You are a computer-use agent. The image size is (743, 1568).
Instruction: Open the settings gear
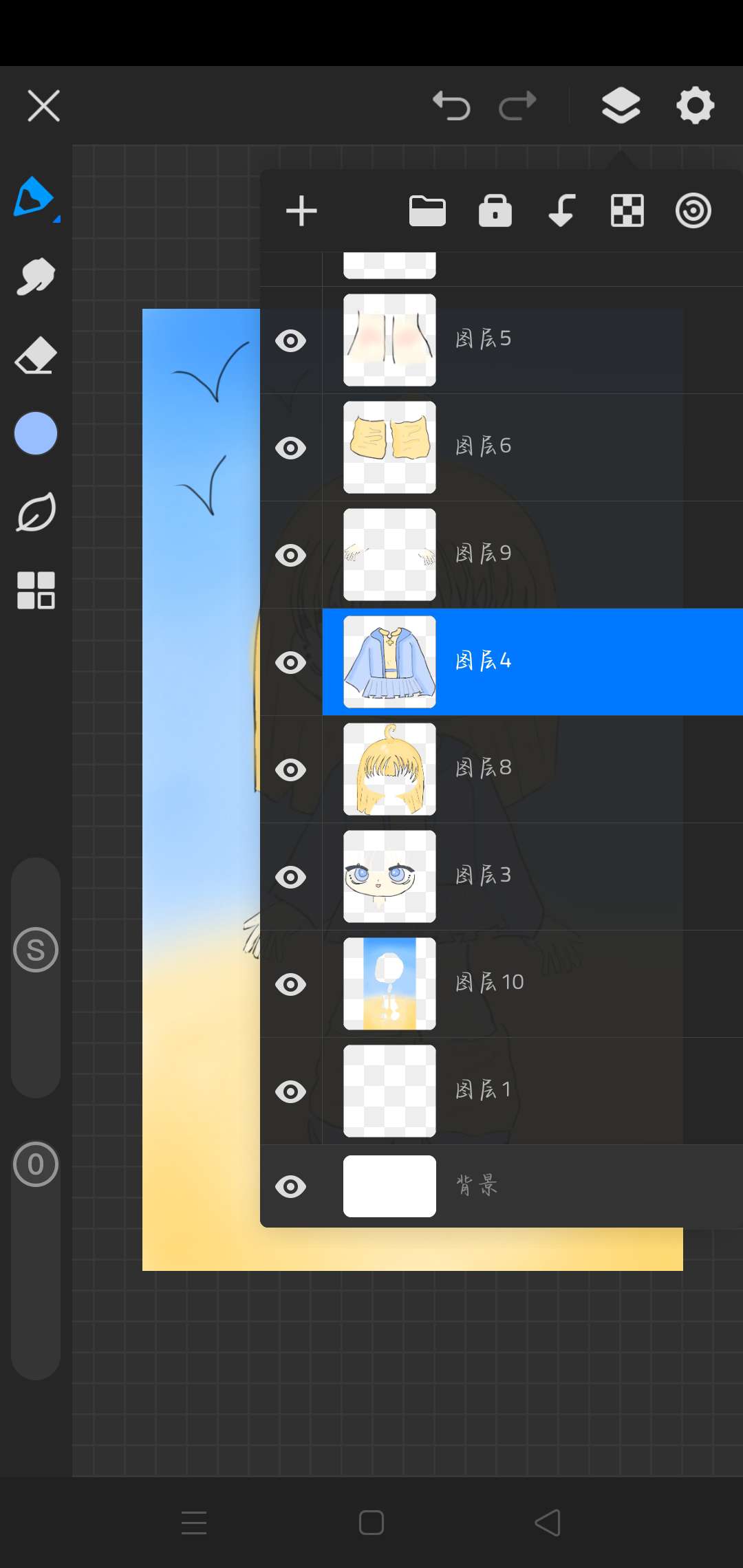tap(695, 106)
